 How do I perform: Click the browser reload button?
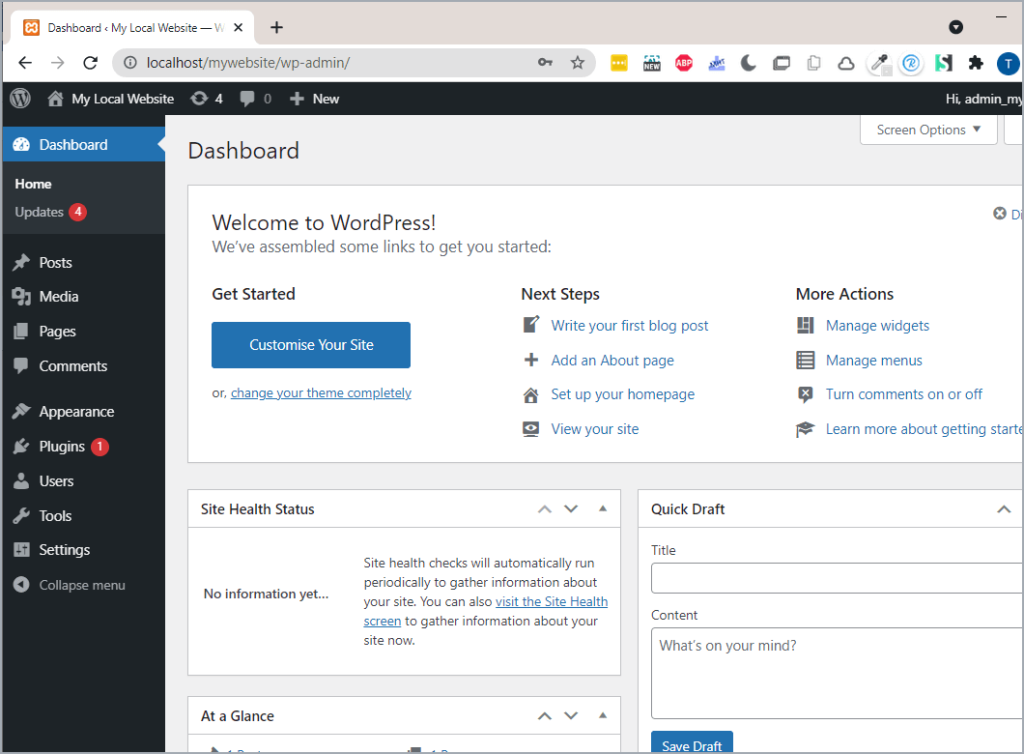(x=90, y=63)
